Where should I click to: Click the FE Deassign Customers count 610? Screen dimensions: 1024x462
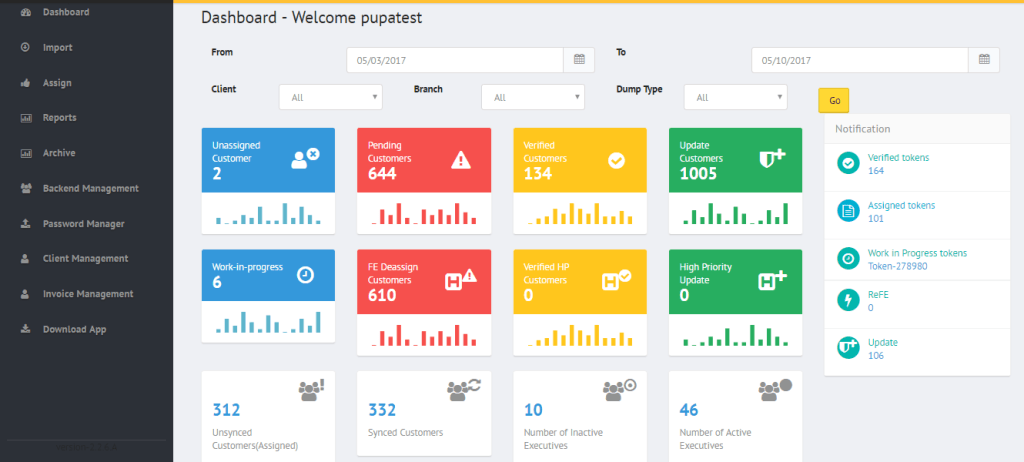click(382, 295)
